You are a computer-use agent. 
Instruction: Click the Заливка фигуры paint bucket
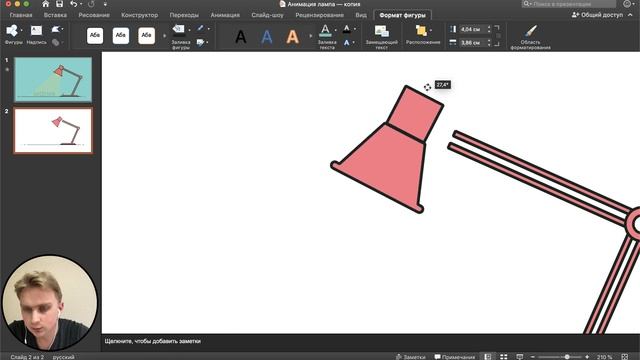pyautogui.click(x=179, y=30)
